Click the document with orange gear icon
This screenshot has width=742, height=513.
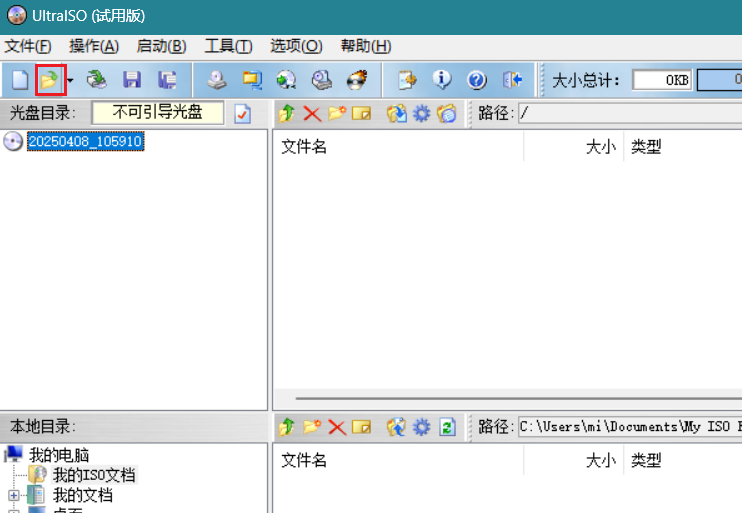pos(407,80)
